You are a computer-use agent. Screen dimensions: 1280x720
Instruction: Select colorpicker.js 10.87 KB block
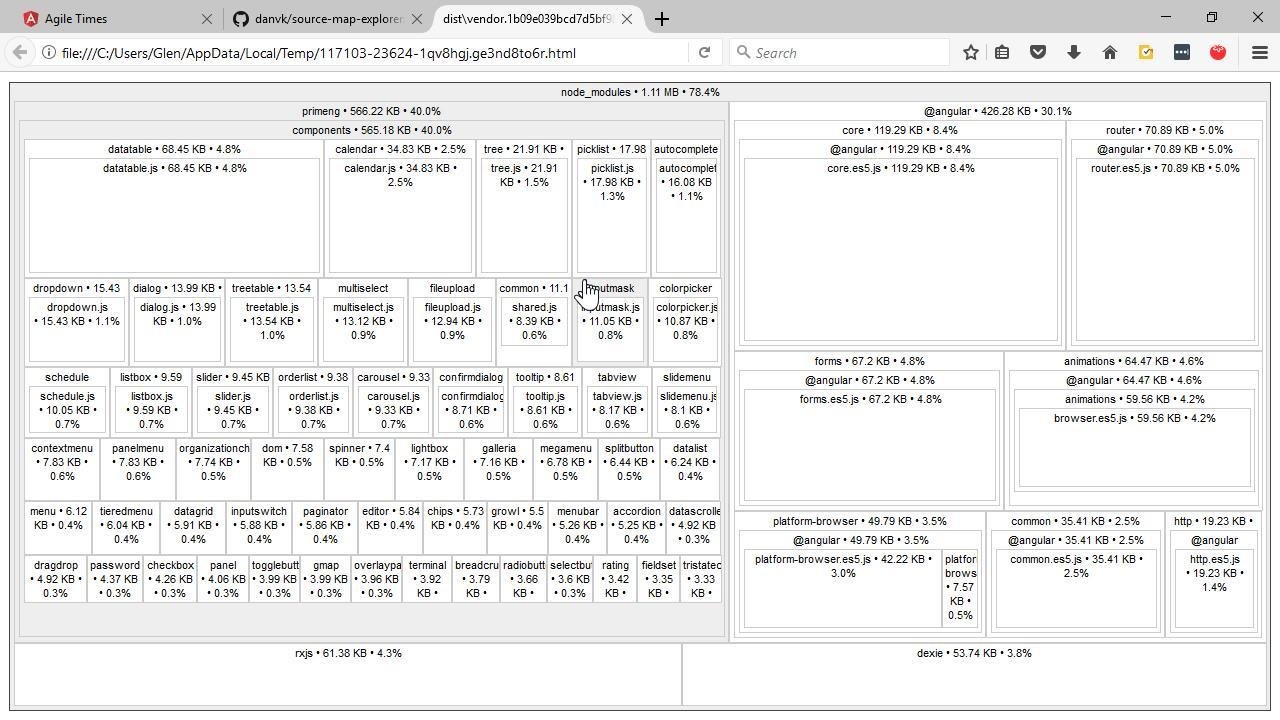686,329
